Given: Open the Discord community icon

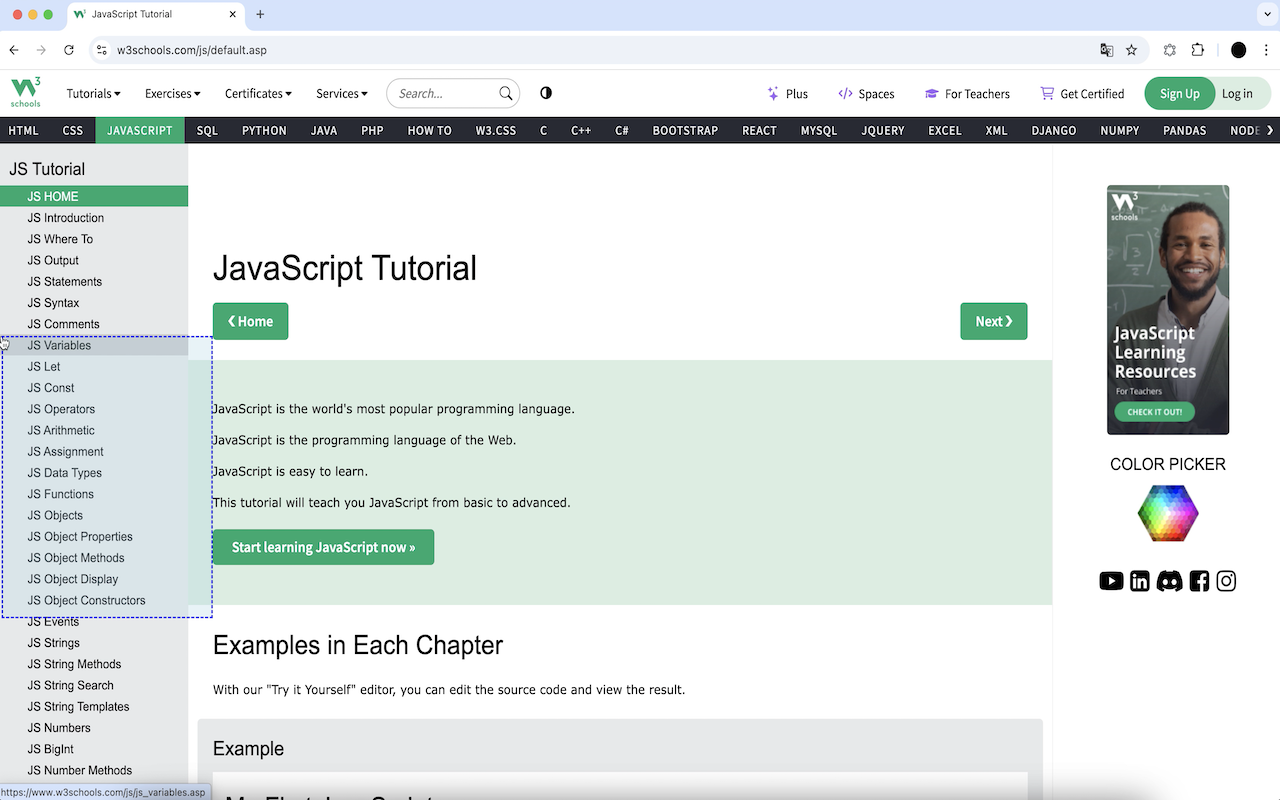Looking at the screenshot, I should [1169, 581].
